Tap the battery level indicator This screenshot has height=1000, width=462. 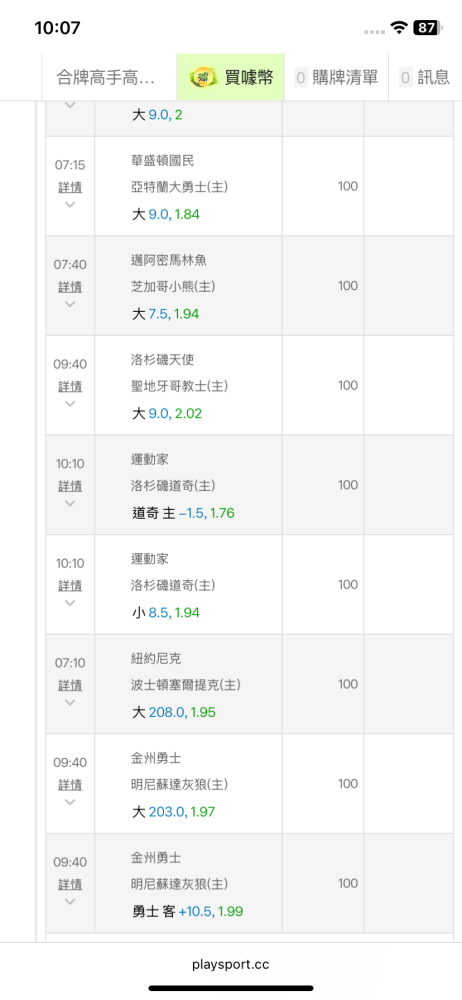[x=426, y=27]
